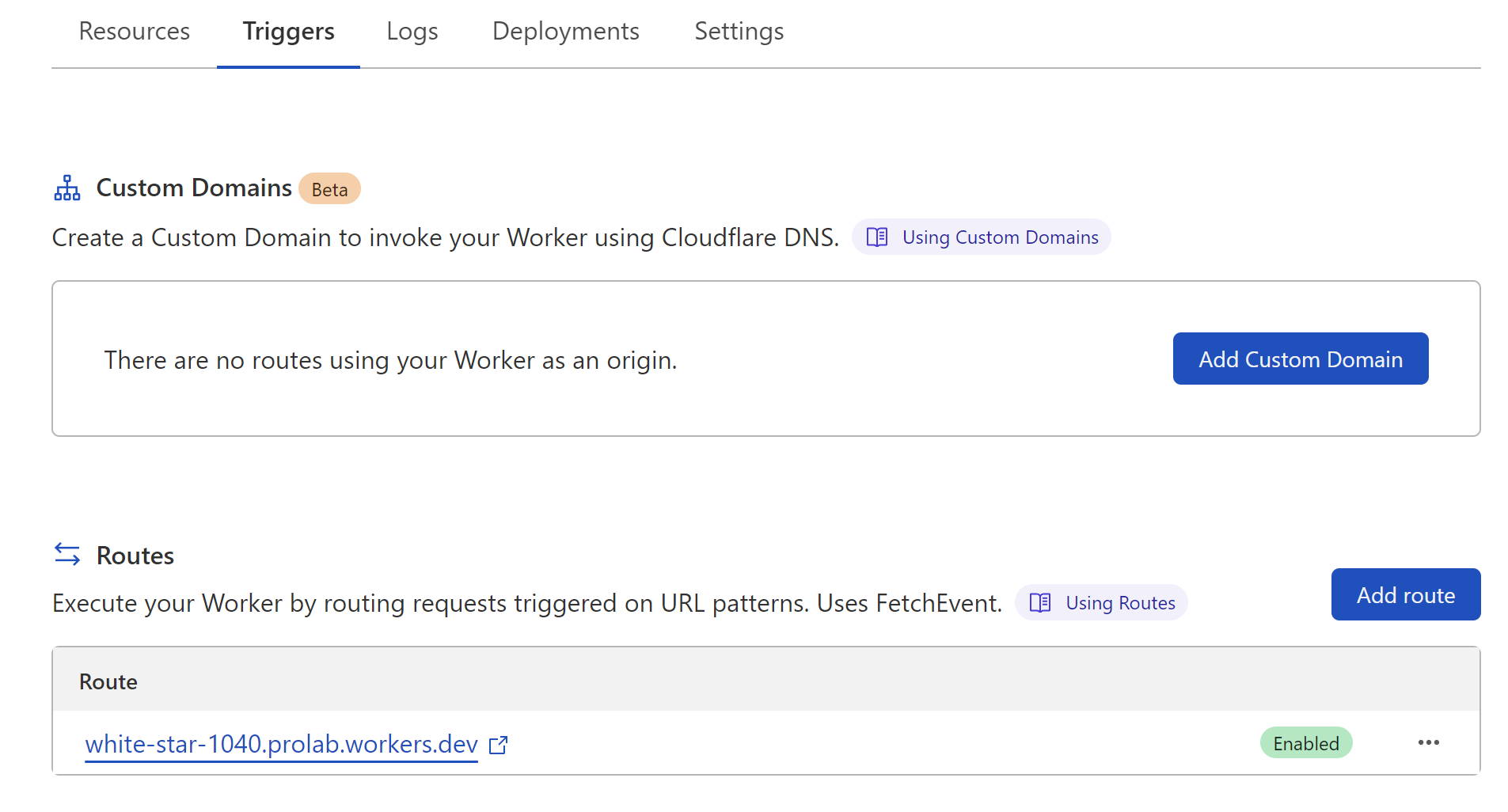
Task: Click the Routes heading text
Action: pos(135,556)
